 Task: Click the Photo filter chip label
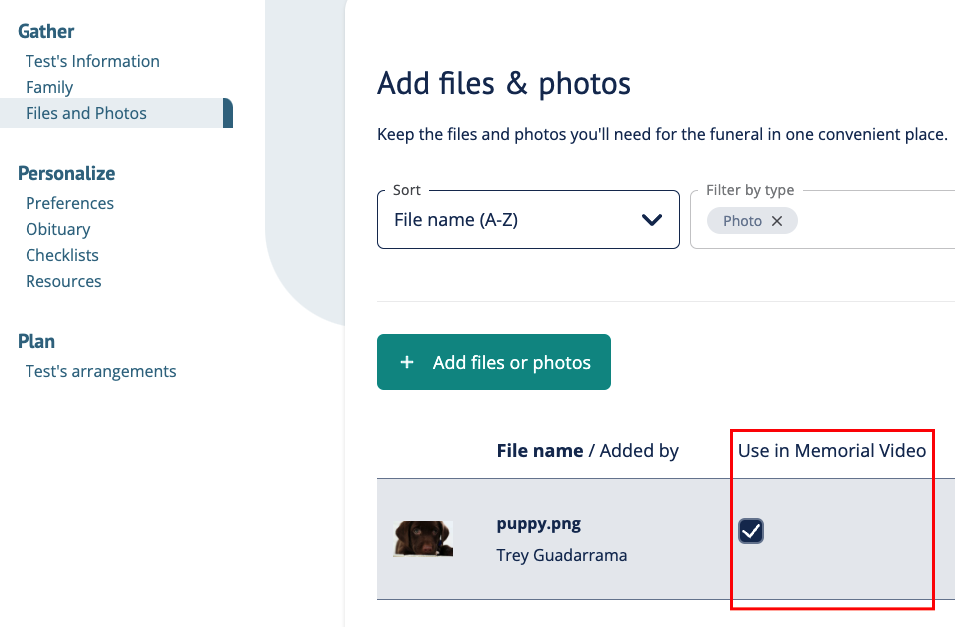742,221
